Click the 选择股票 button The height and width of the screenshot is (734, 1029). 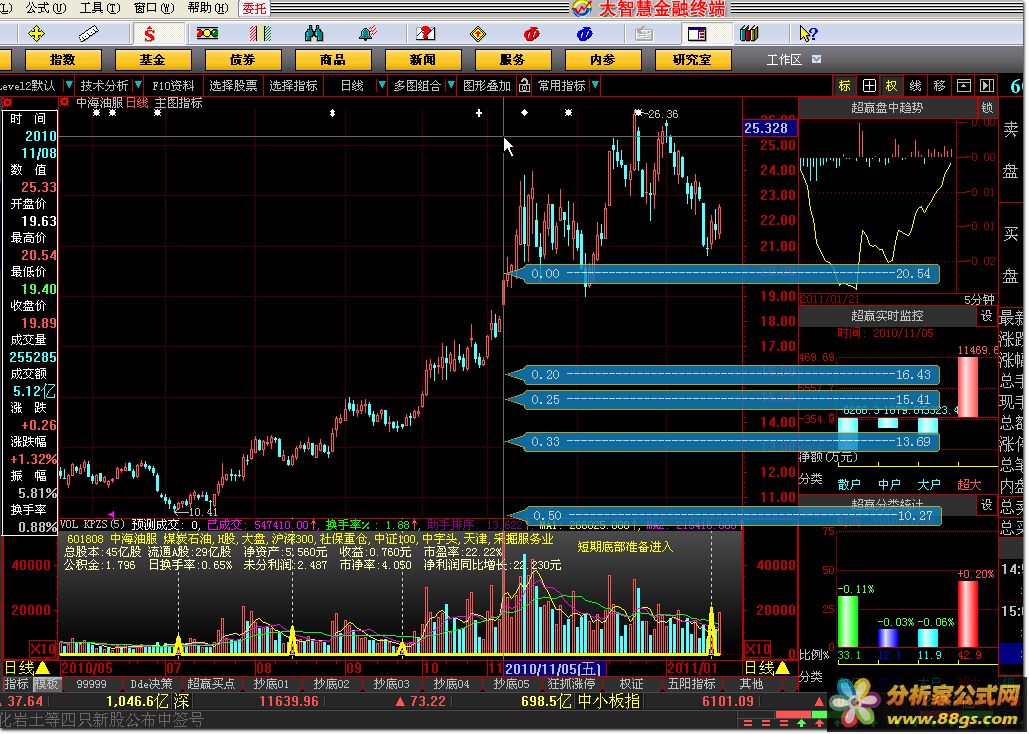[234, 85]
